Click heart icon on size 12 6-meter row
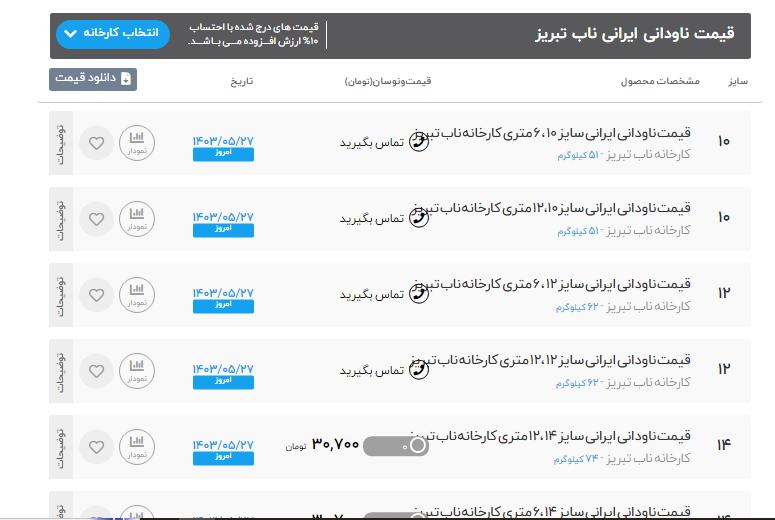This screenshot has width=775, height=520. point(96,294)
